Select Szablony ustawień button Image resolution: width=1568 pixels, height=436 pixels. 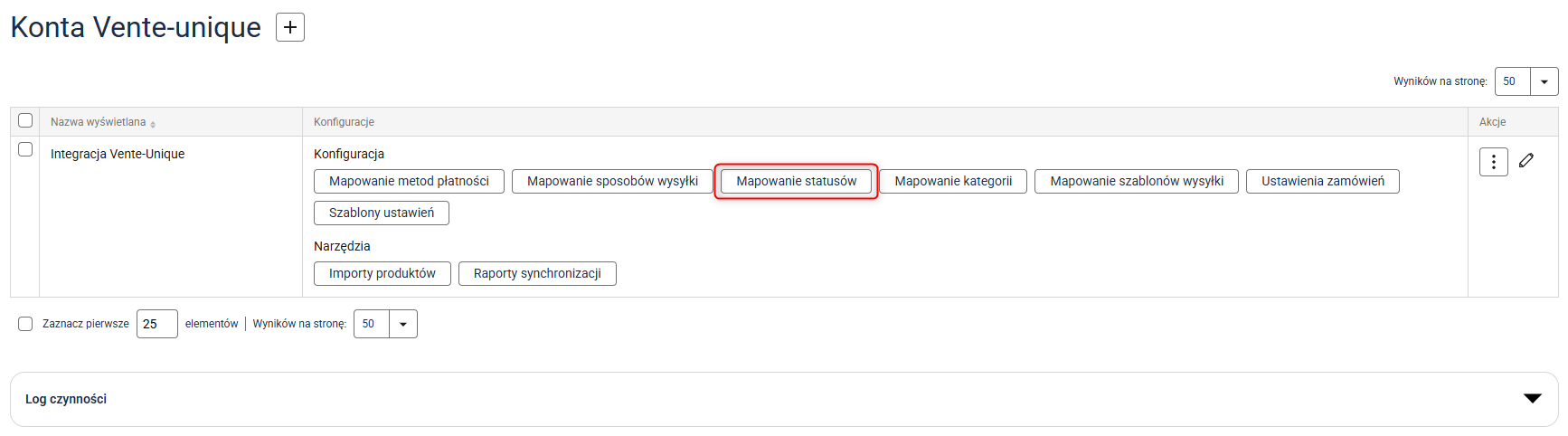pos(381,213)
